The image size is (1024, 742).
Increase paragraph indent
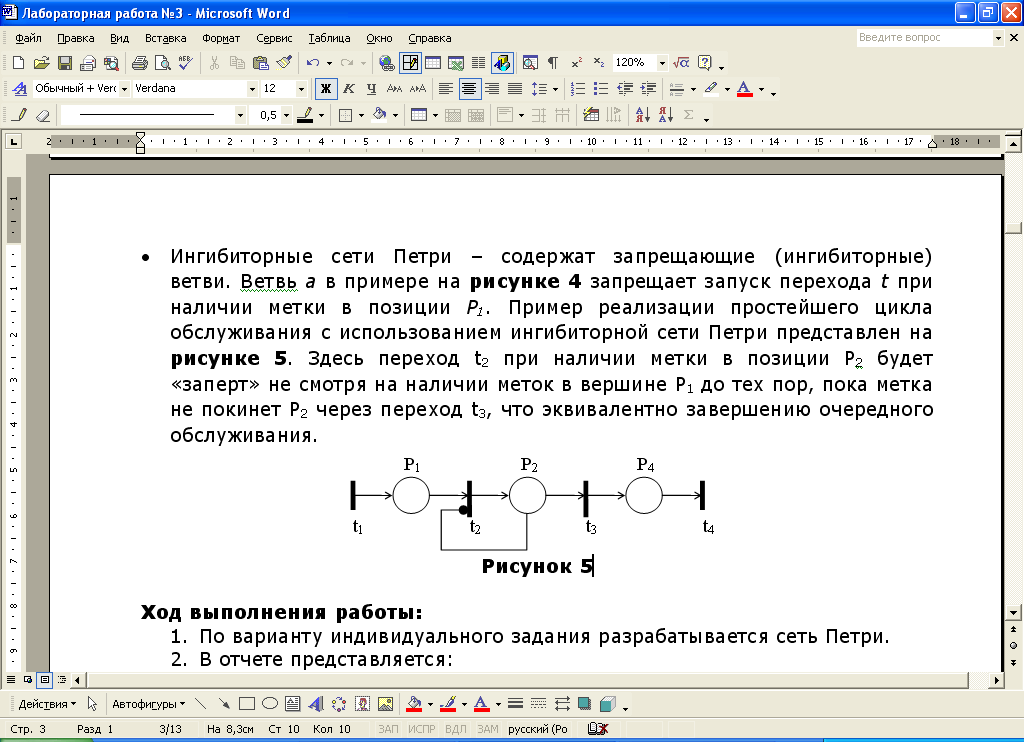pyautogui.click(x=648, y=89)
